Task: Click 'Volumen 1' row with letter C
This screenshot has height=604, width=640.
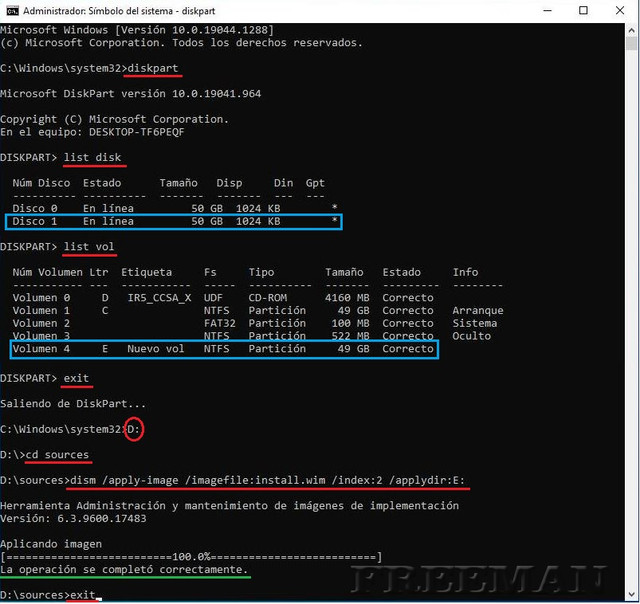Action: click(258, 310)
